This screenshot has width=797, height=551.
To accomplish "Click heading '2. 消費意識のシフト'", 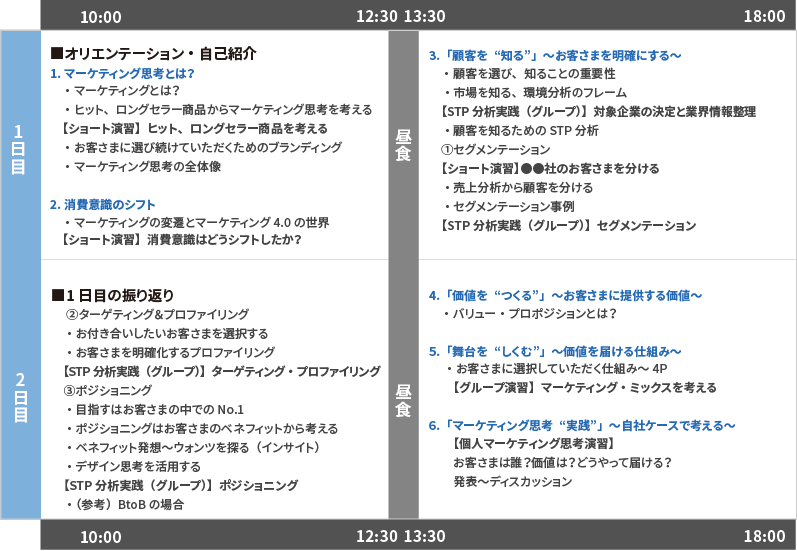I will tap(103, 205).
